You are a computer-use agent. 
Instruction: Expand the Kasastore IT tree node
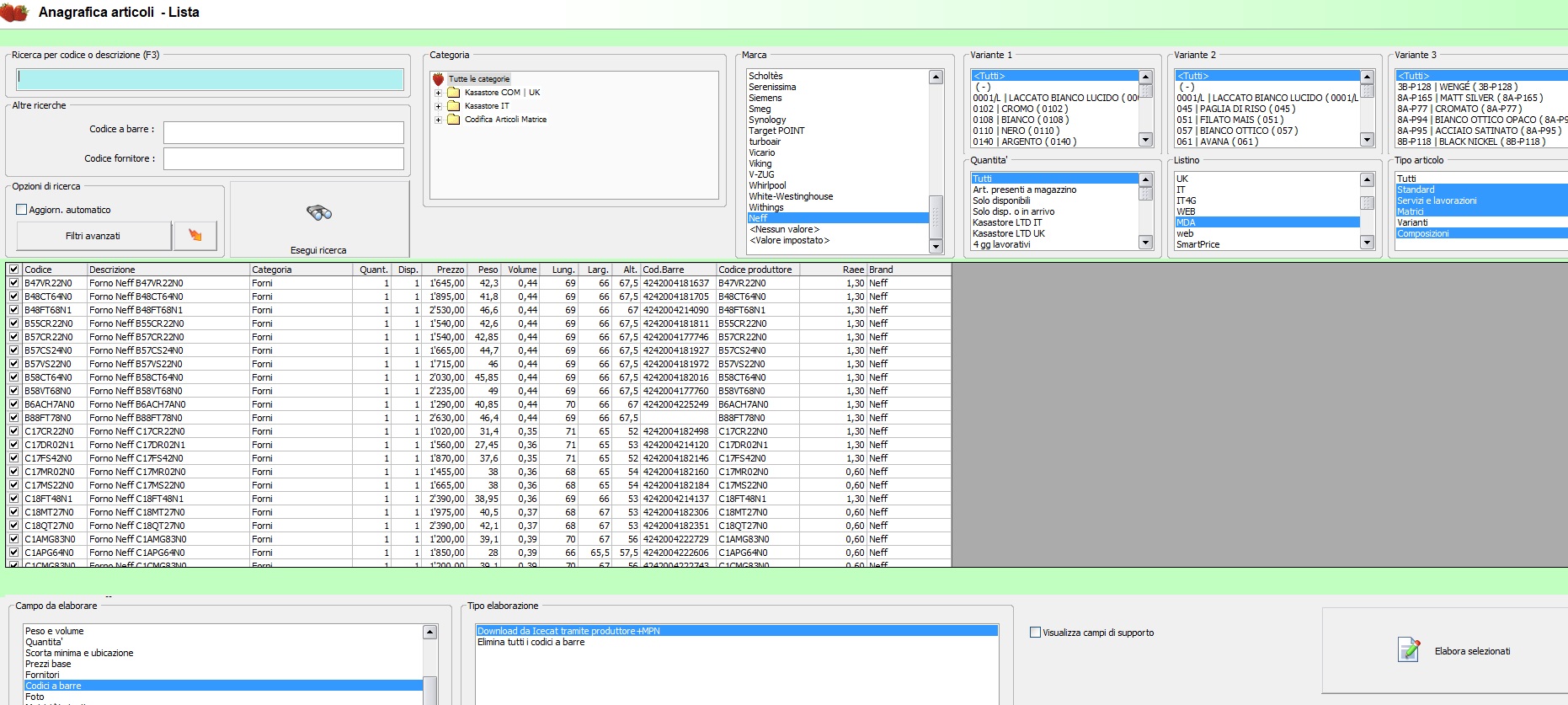click(x=438, y=106)
